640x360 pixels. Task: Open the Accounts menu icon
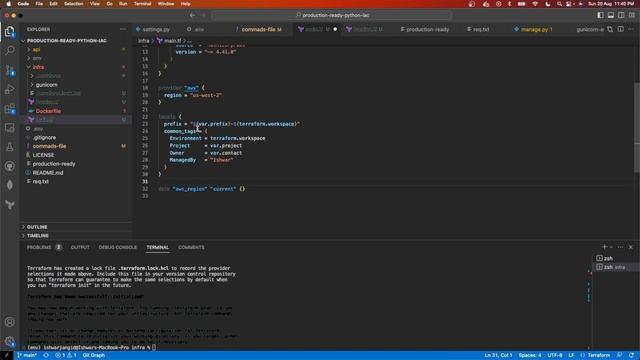[x=10, y=322]
